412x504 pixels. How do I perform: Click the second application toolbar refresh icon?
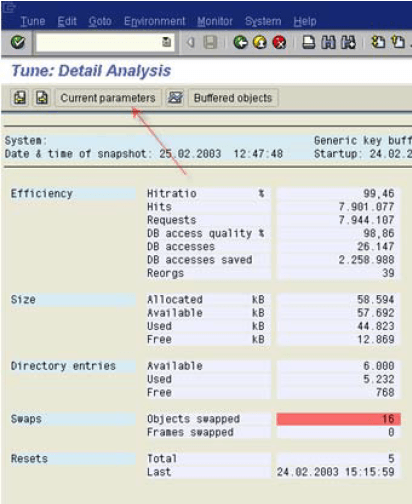coord(42,98)
